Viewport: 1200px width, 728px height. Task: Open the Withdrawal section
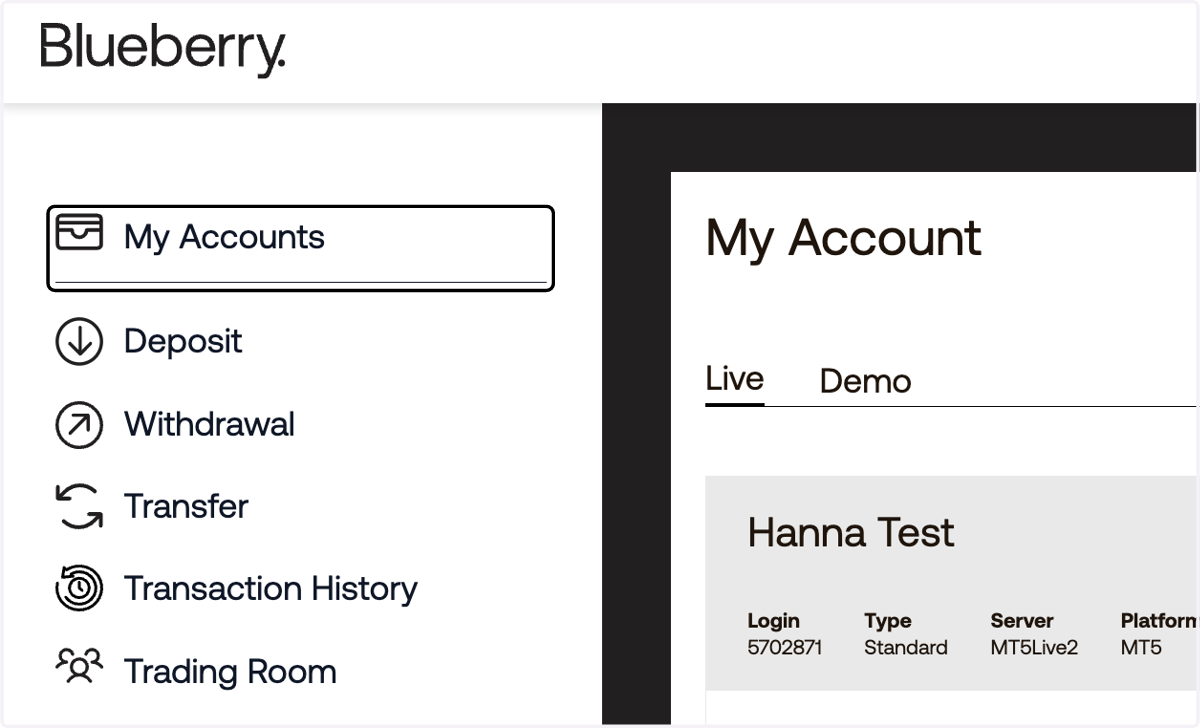click(209, 425)
